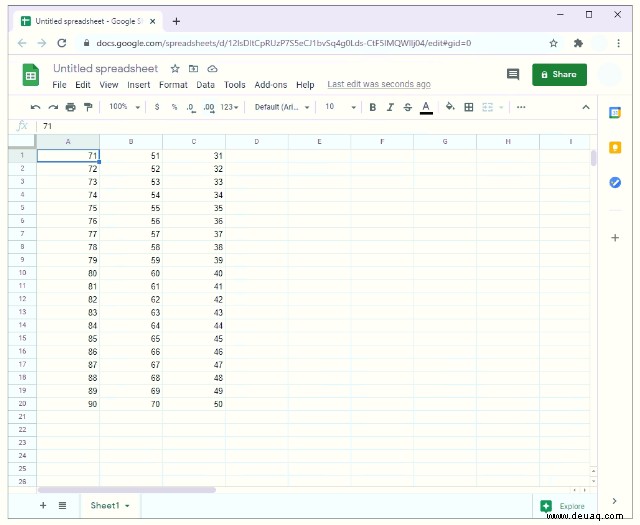Screen dimensions: 640x525
Task: Click the Last edit was seconds ago link
Action: (x=379, y=84)
